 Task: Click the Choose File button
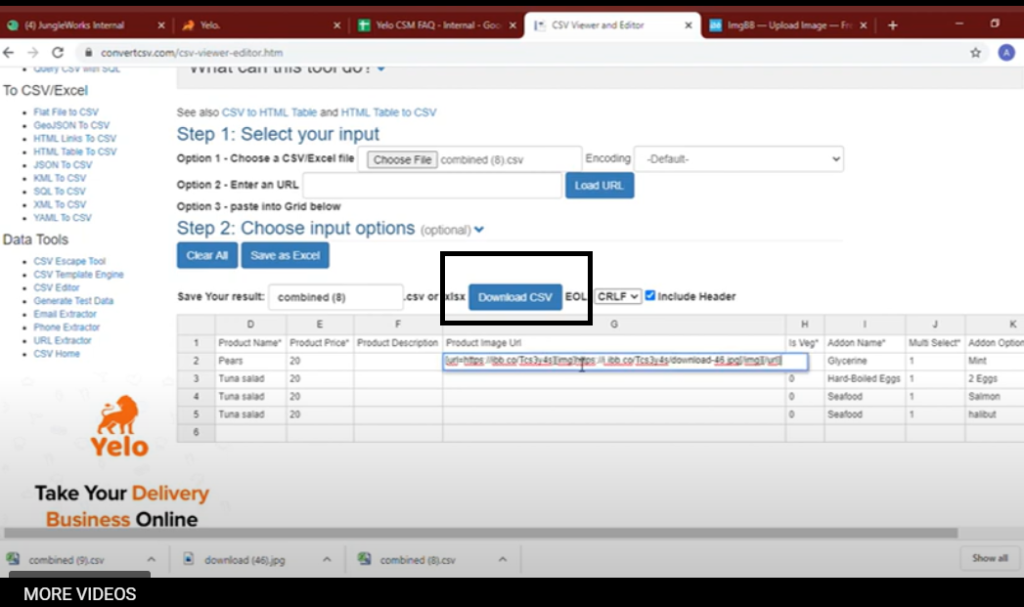pyautogui.click(x=401, y=159)
